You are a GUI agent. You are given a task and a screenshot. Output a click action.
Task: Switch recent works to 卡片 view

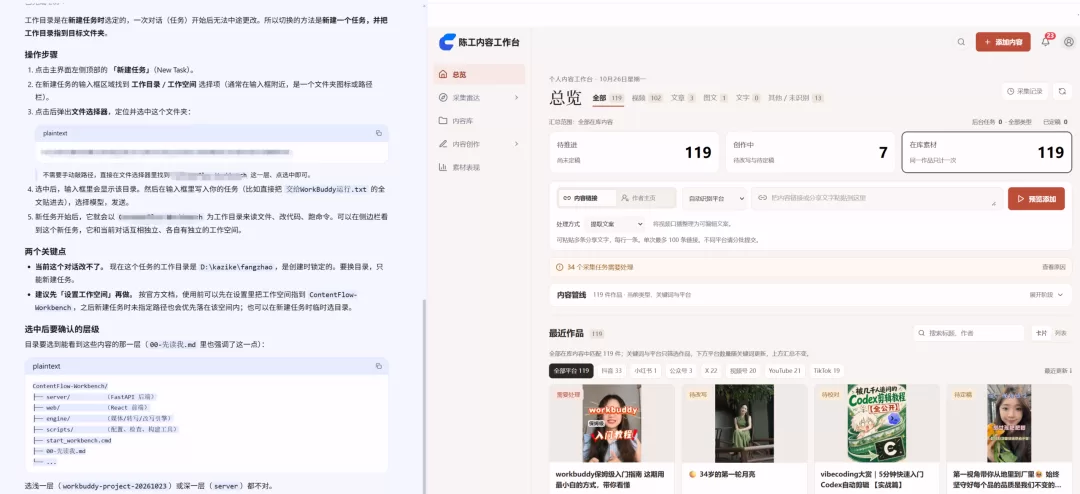(x=1041, y=333)
